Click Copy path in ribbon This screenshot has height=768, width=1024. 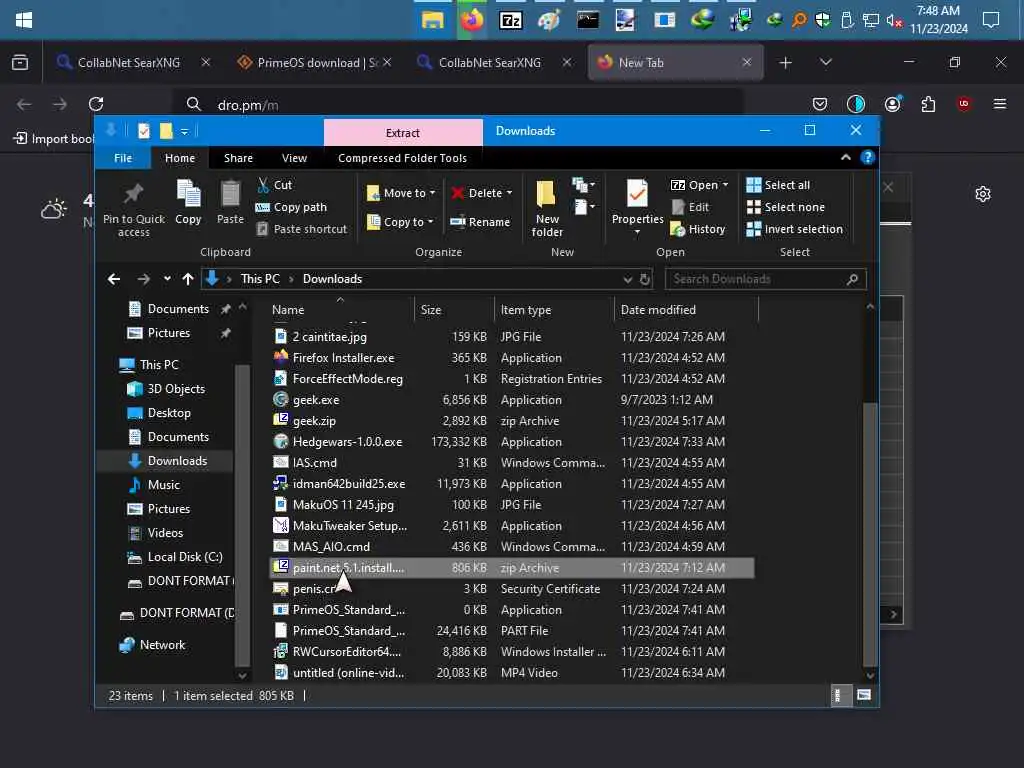pyautogui.click(x=291, y=207)
